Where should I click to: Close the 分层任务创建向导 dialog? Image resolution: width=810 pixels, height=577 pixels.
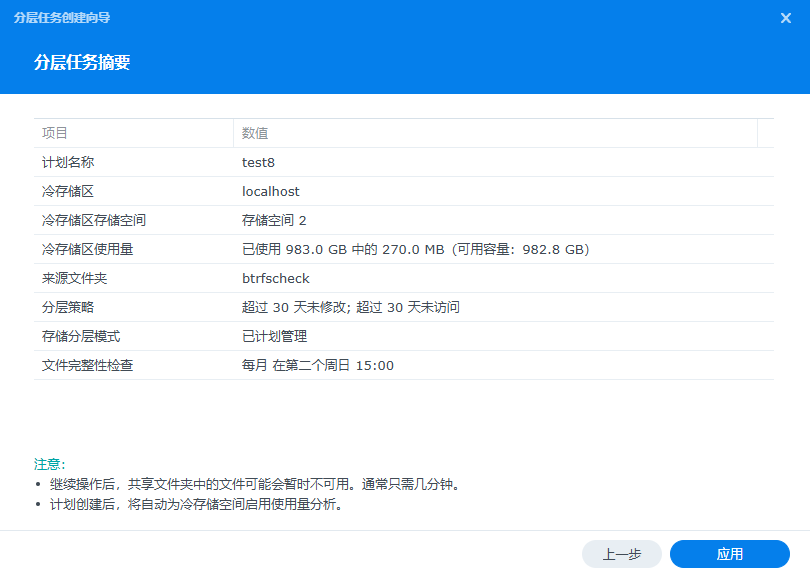[x=786, y=17]
